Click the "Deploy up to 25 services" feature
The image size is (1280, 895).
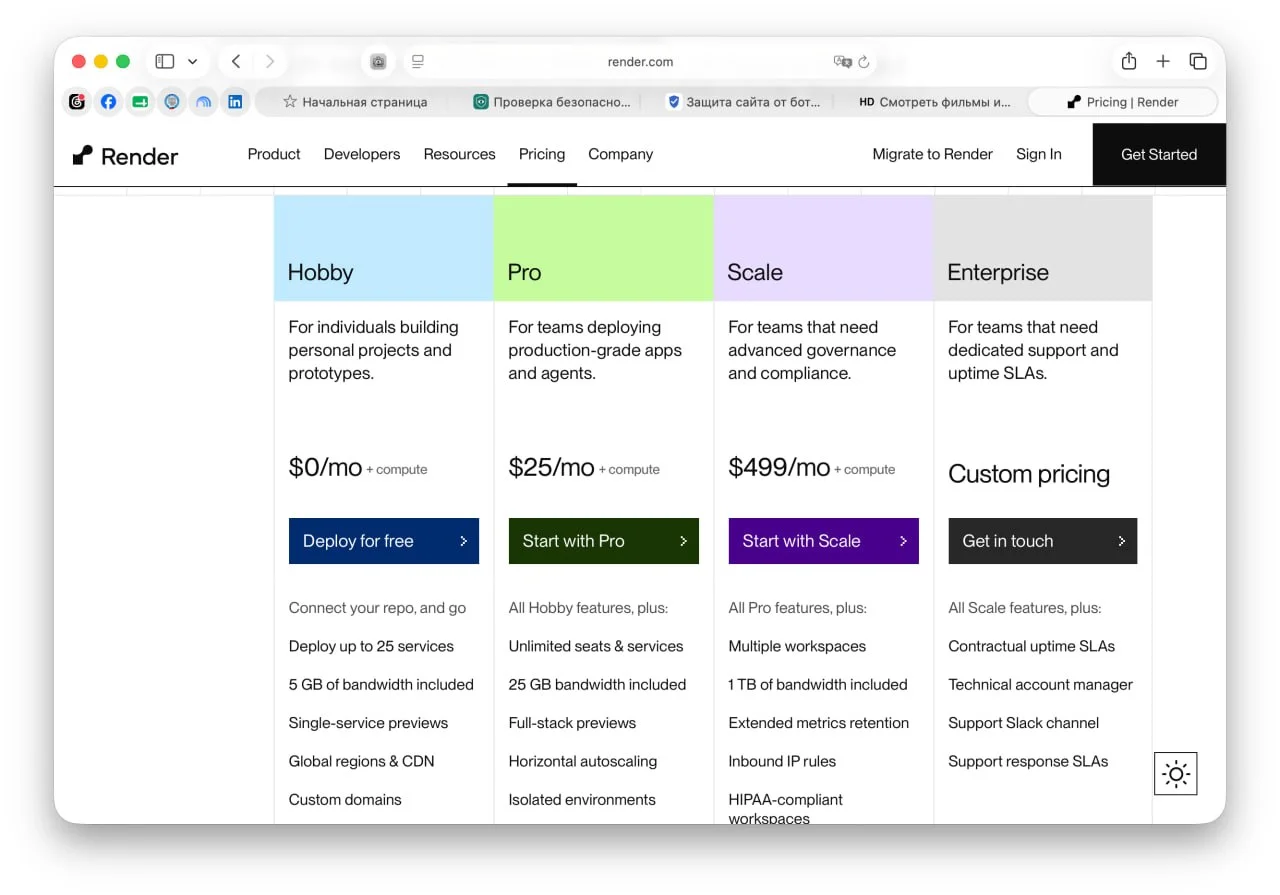371,646
